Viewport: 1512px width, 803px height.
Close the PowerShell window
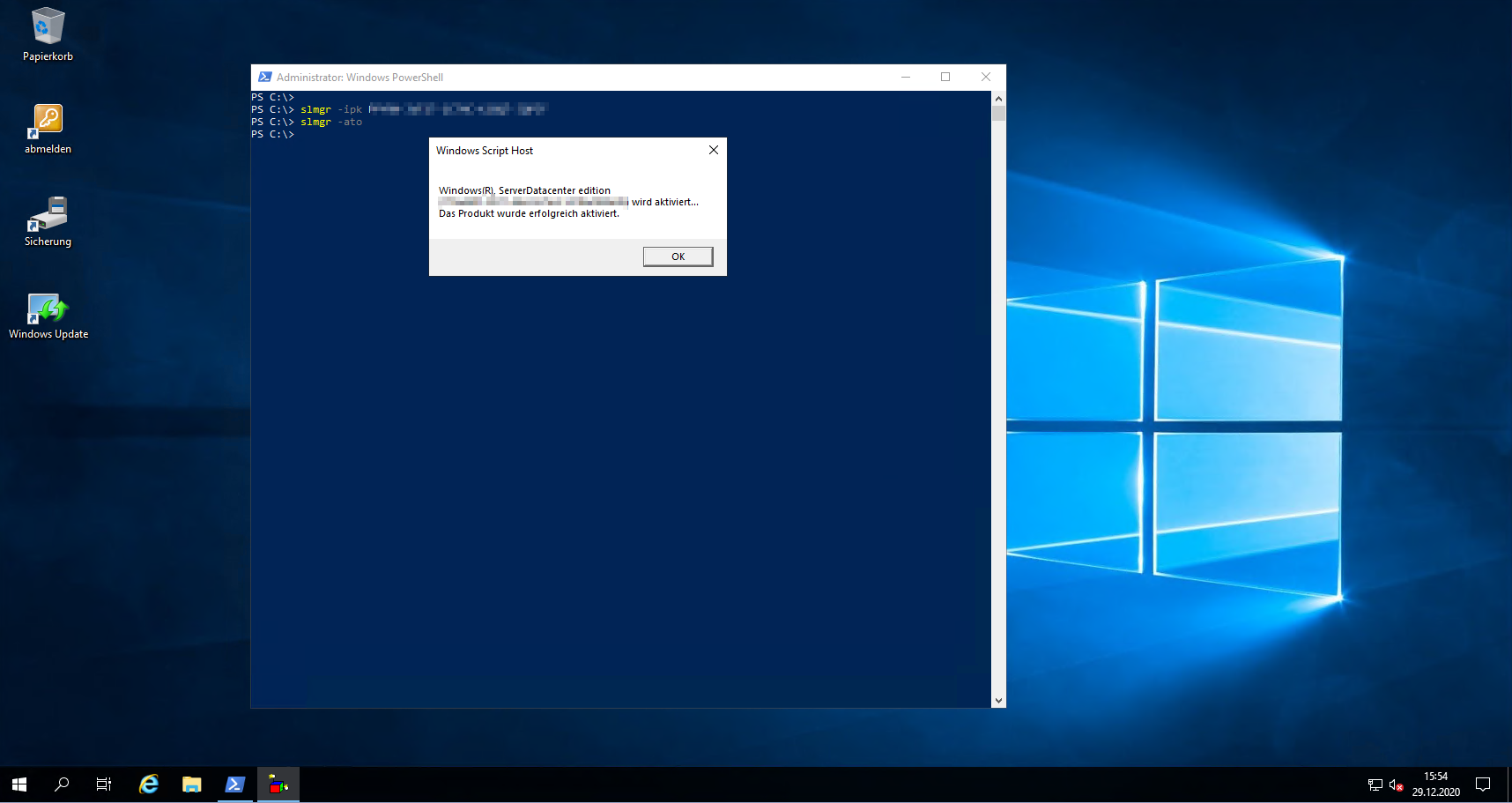pyautogui.click(x=986, y=78)
